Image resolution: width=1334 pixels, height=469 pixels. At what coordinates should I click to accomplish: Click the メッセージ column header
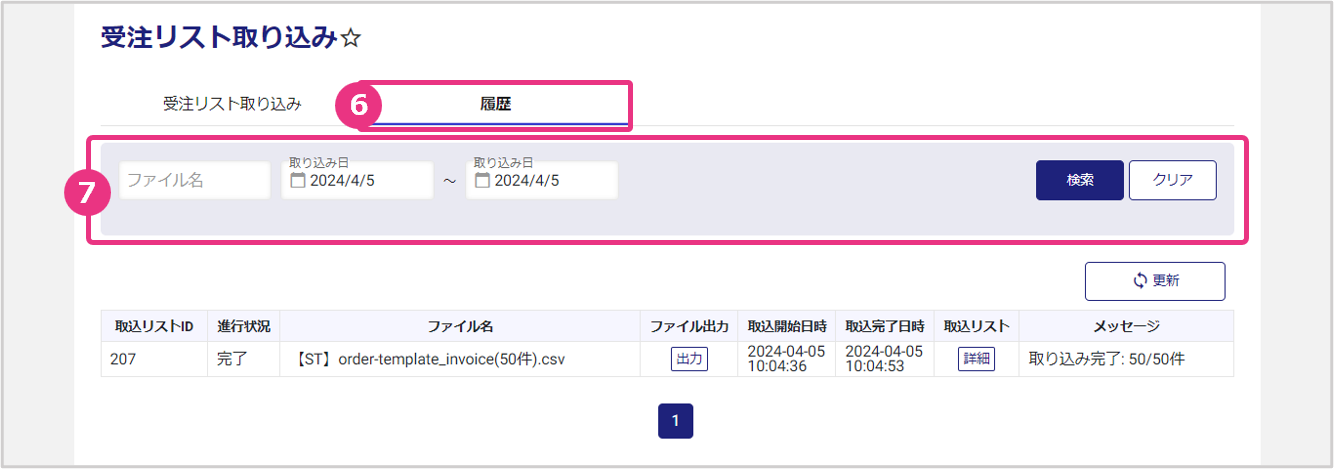coord(1126,326)
